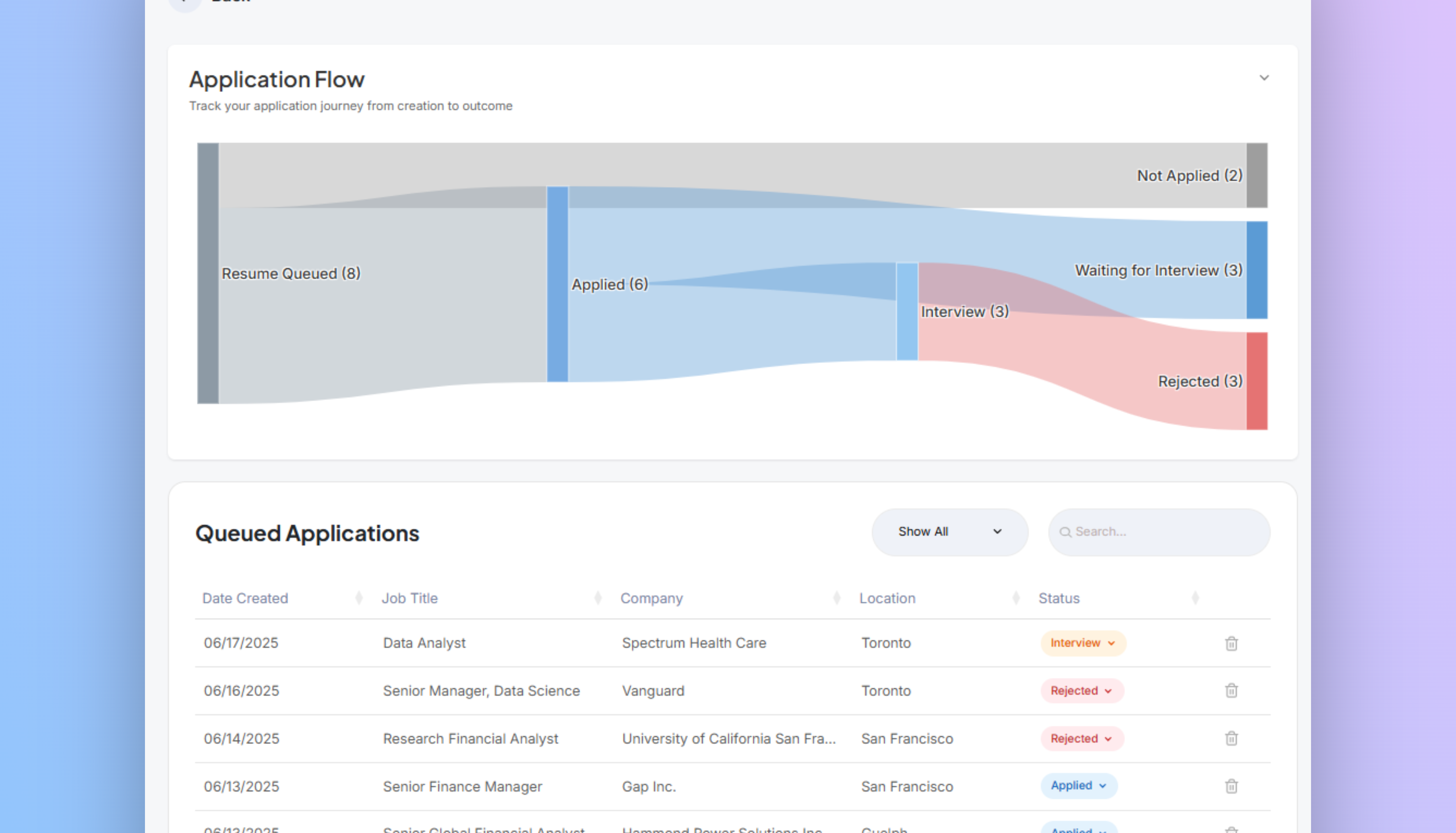Click Research Financial Analyst job title
The height and width of the screenshot is (833, 1456).
point(471,739)
